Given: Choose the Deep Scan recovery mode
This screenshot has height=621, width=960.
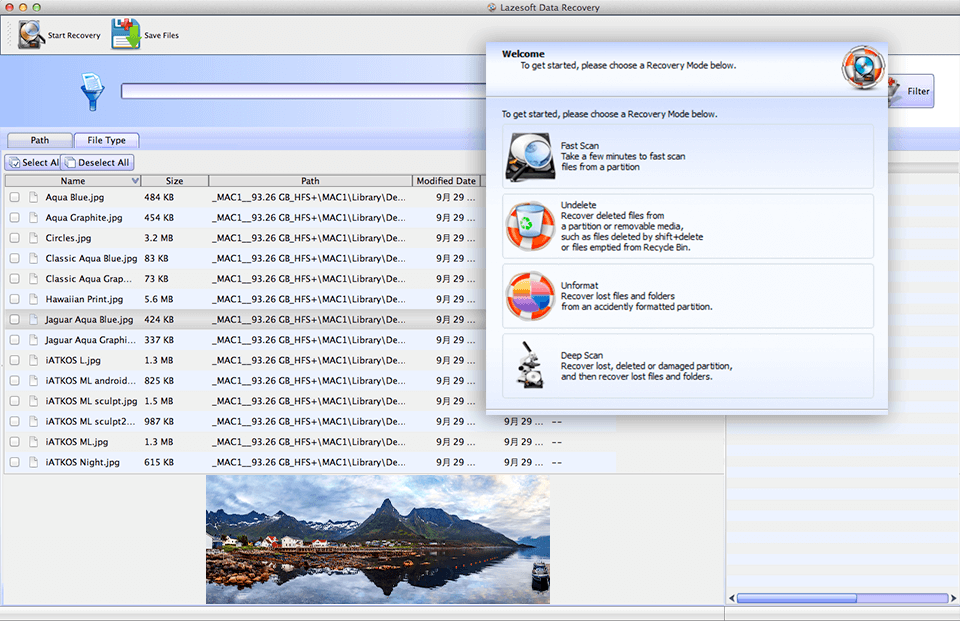Looking at the screenshot, I should (688, 366).
